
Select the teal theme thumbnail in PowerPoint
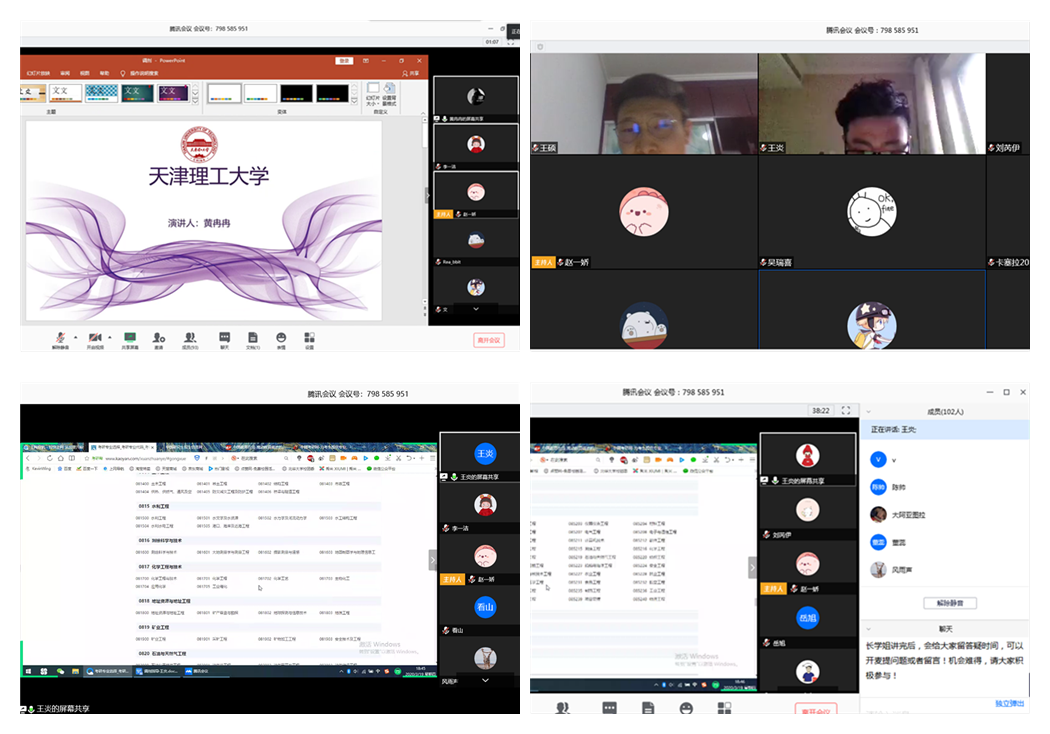[x=137, y=93]
